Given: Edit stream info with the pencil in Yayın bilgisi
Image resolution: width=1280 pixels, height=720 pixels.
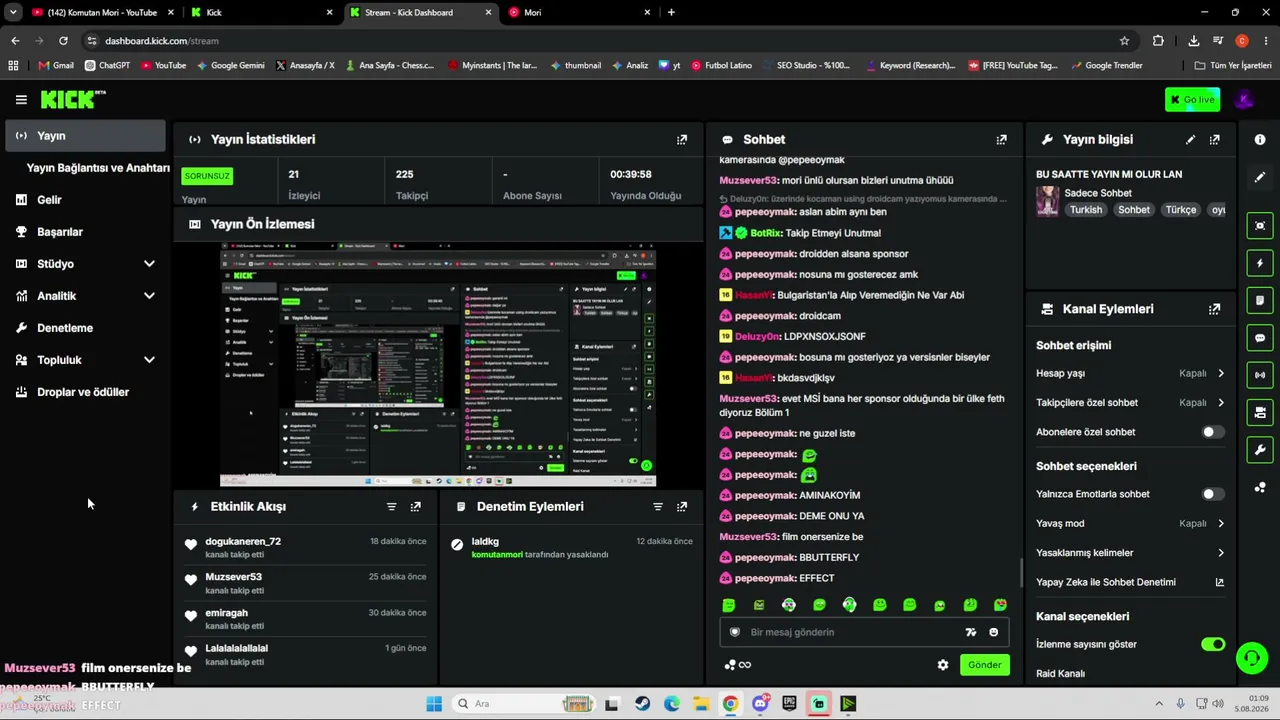Looking at the screenshot, I should pos(1190,140).
